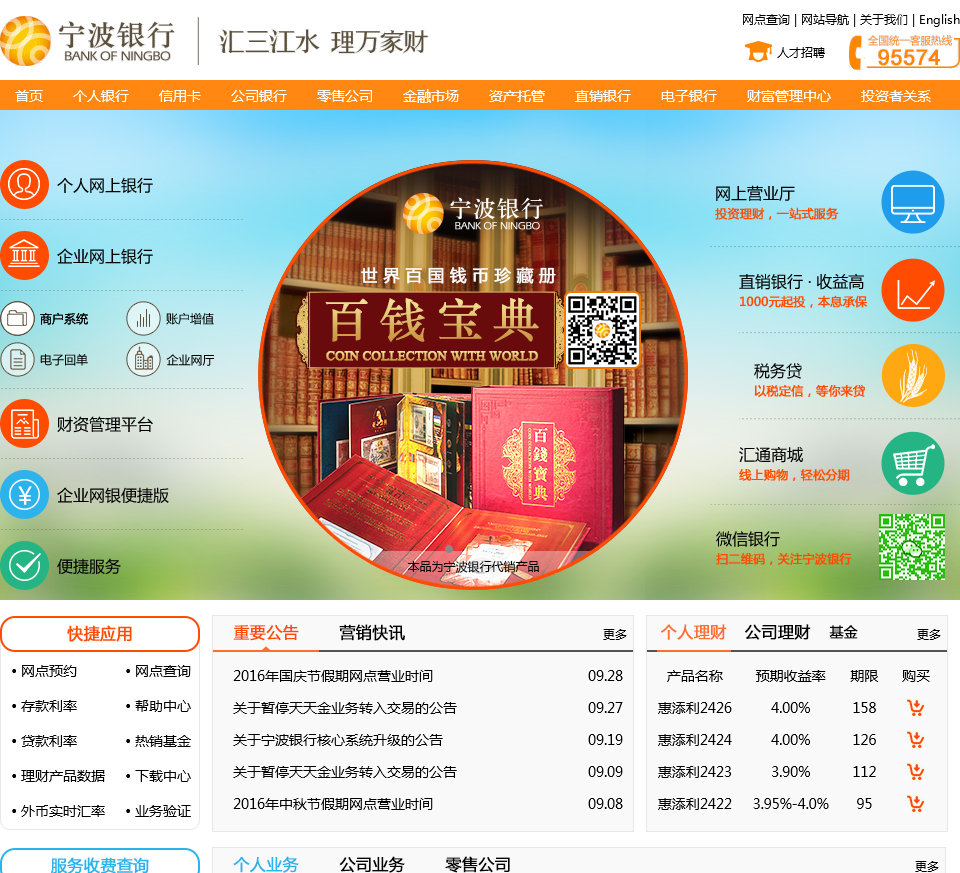
Task: Open the 个人银行 menu
Action: pyautogui.click(x=100, y=96)
